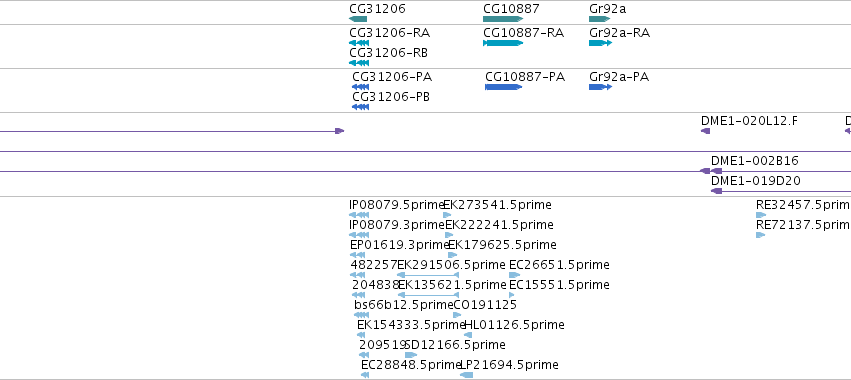Click the light-blue box under LP21694.5prime label

point(466,375)
